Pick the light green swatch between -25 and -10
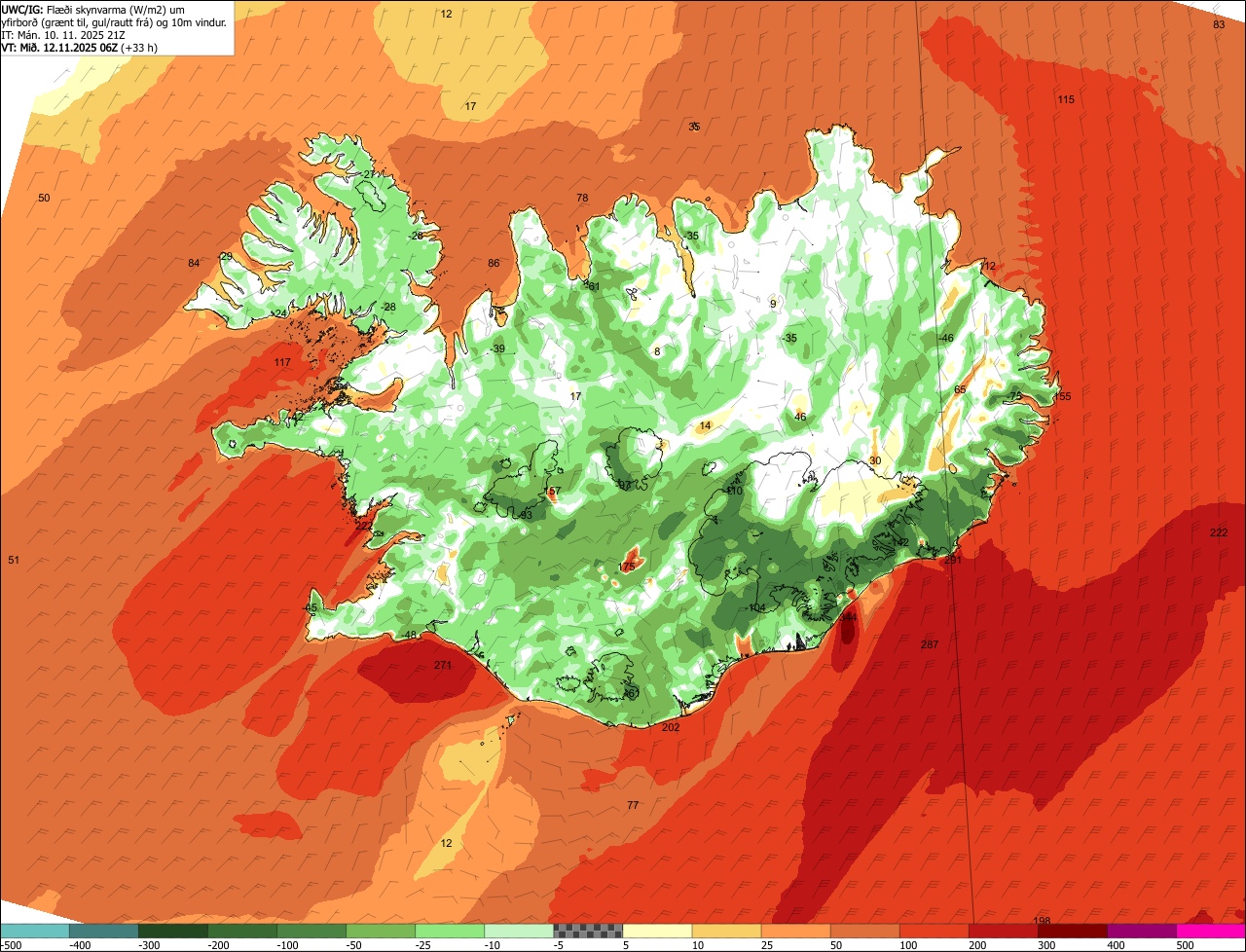Viewport: 1246px width, 952px height. pos(449,931)
